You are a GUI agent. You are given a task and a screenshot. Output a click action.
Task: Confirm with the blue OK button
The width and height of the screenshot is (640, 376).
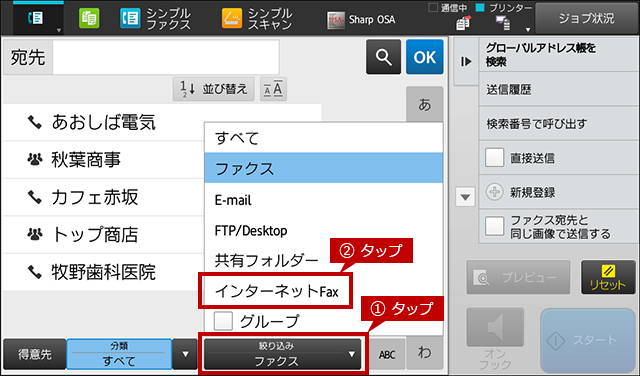click(x=424, y=57)
